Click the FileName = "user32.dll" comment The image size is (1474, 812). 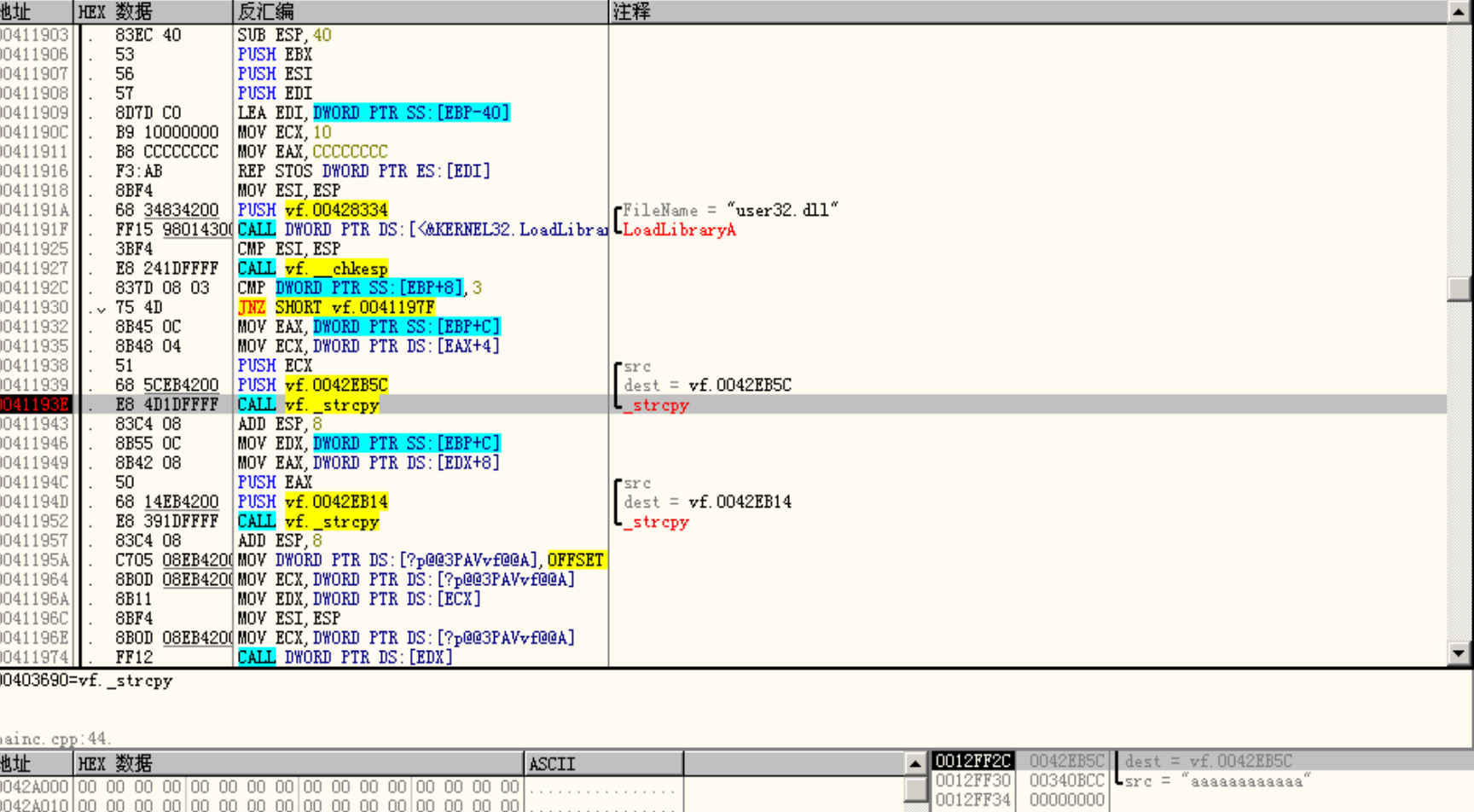[730, 210]
